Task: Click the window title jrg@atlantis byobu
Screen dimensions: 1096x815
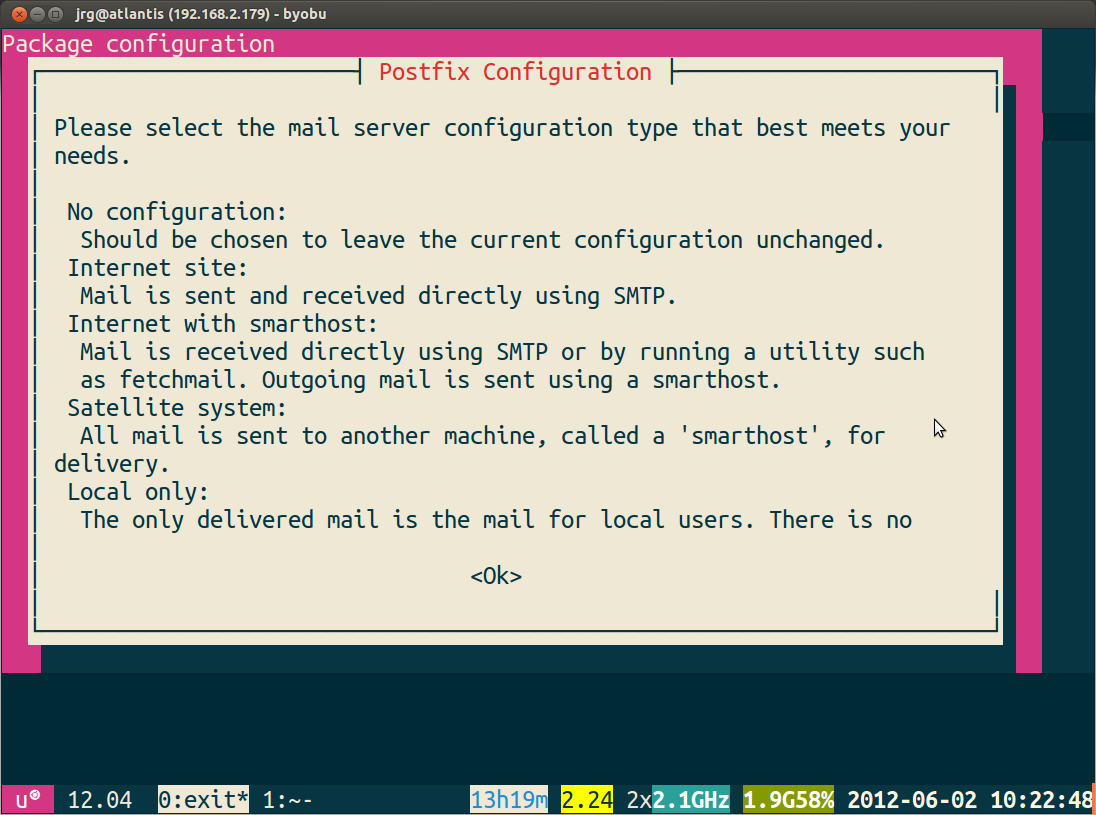Action: 201,14
